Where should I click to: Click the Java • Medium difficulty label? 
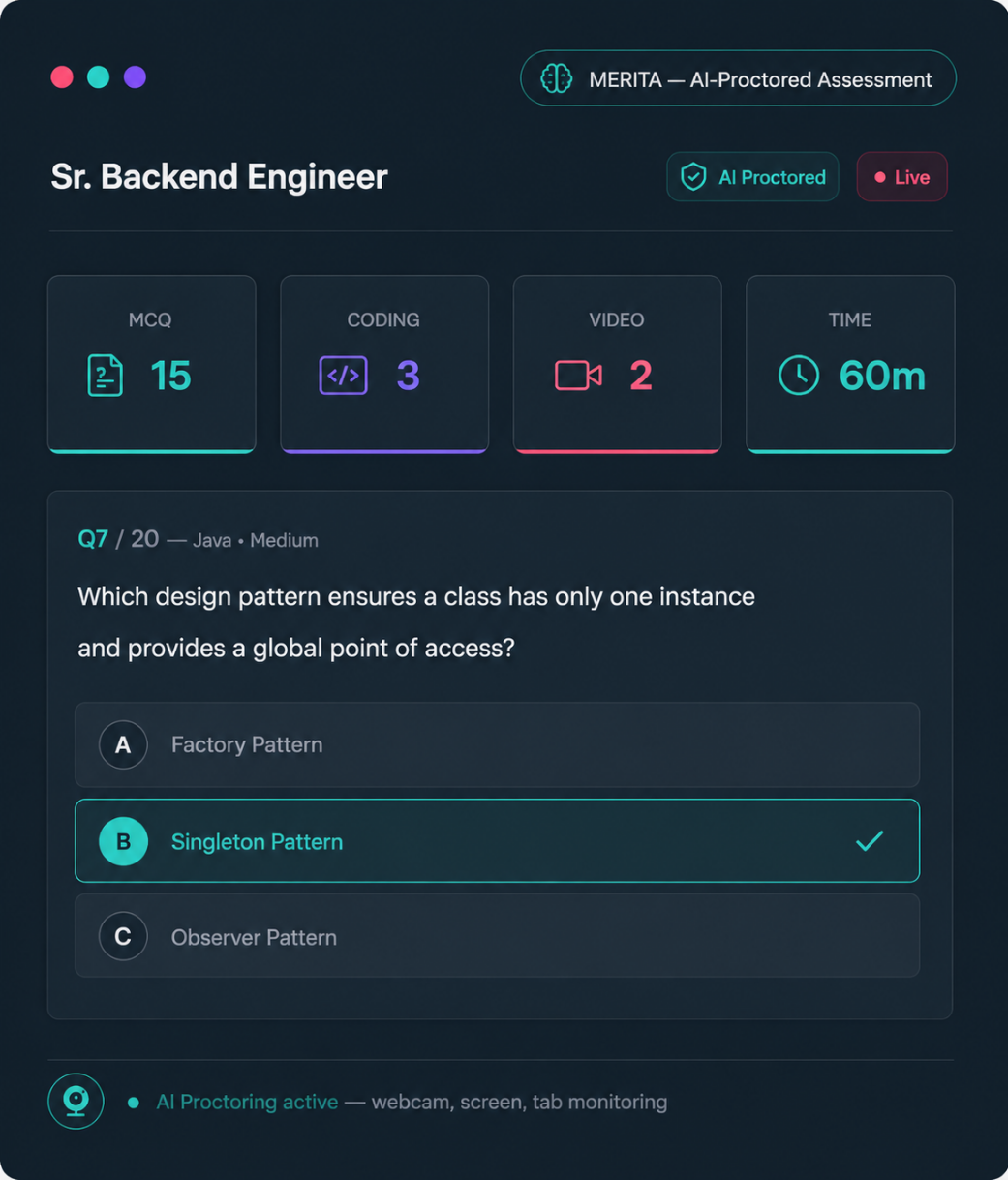(x=256, y=540)
